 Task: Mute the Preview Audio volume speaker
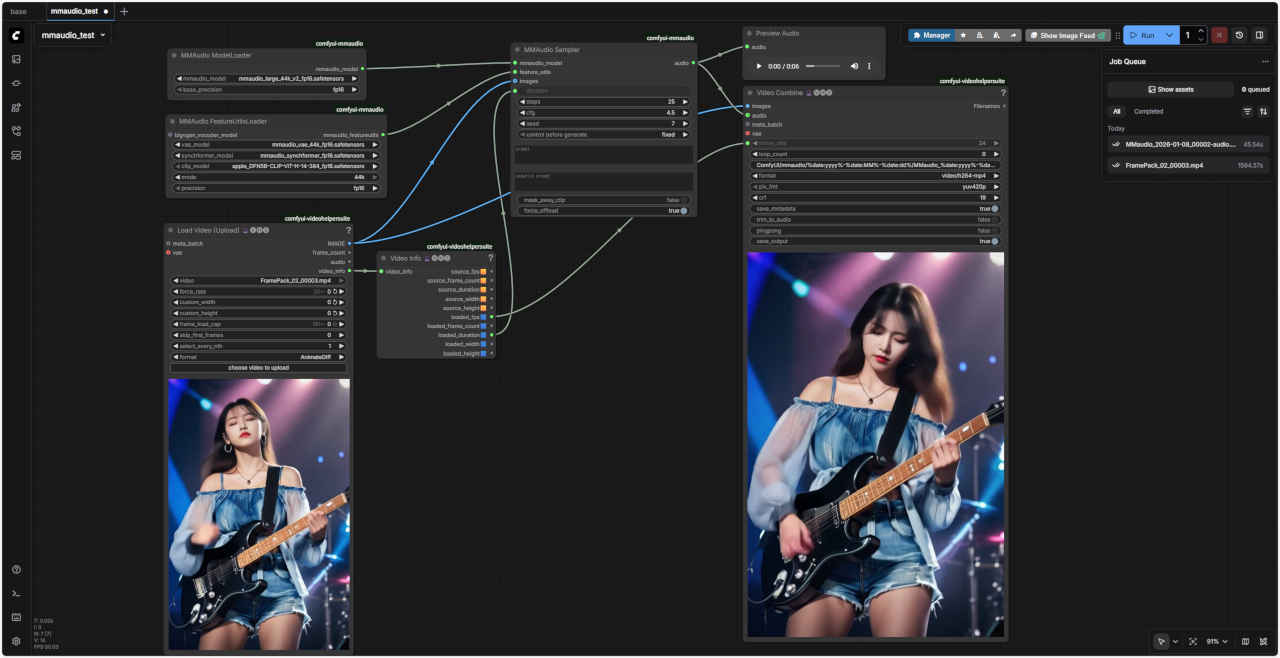[854, 66]
